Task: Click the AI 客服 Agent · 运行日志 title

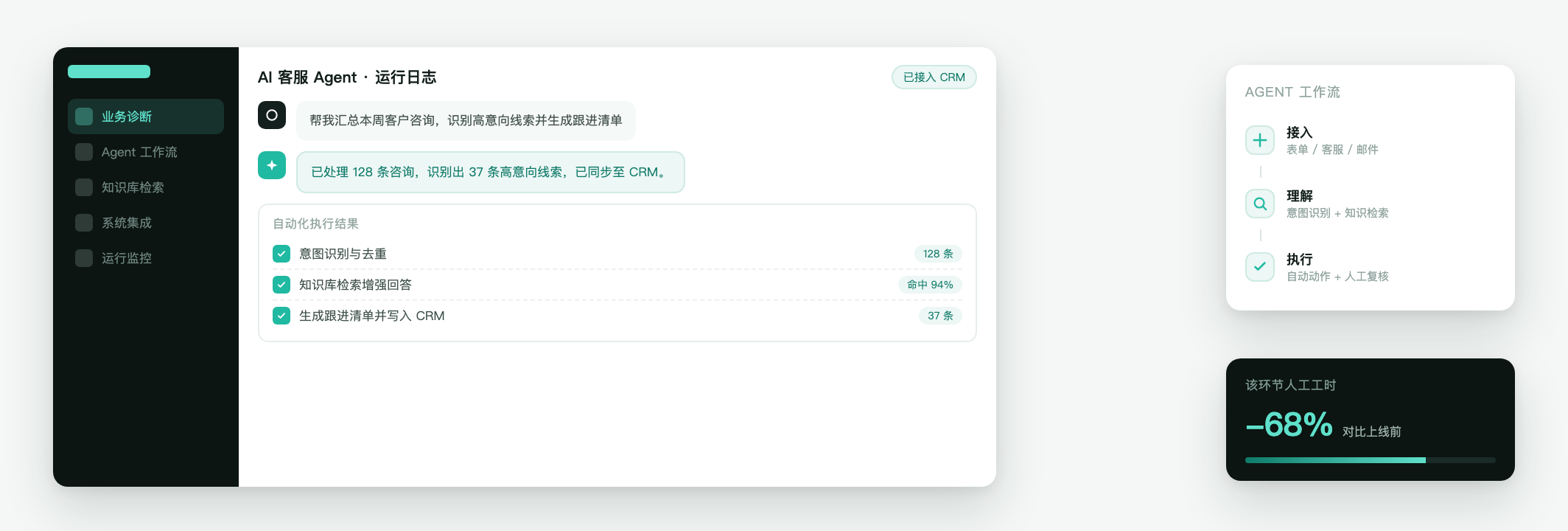Action: click(x=347, y=77)
